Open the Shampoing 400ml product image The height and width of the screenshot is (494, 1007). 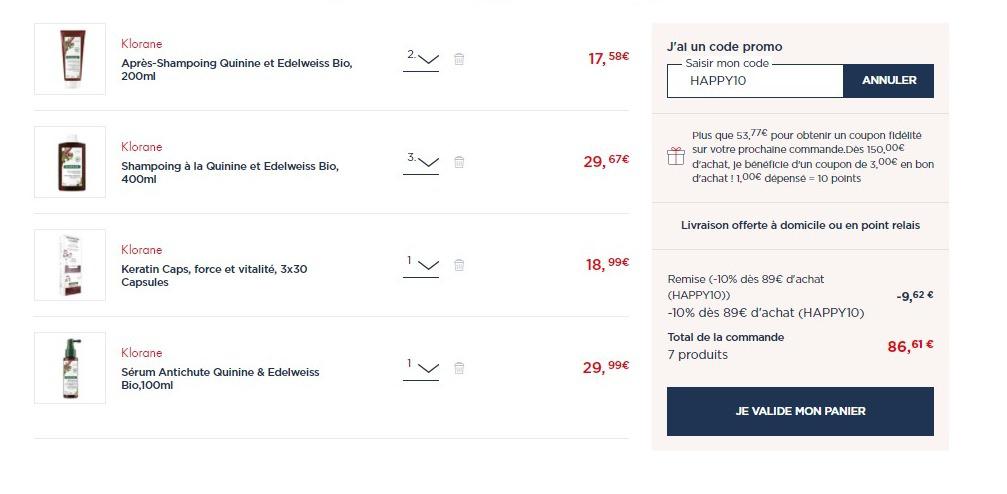click(70, 162)
